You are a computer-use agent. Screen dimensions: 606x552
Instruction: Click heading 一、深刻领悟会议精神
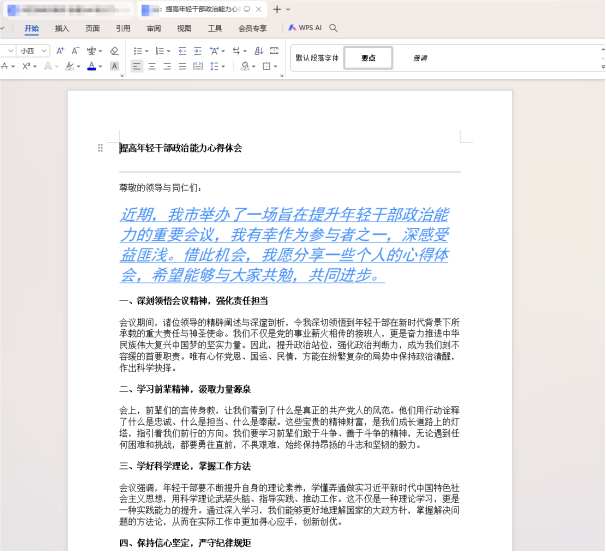click(193, 301)
